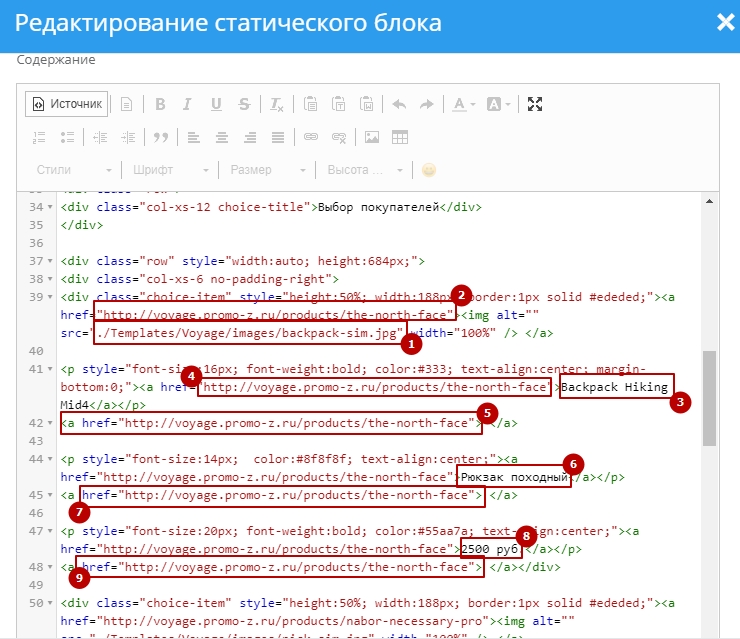Click the Underline formatting icon
740x639 pixels.
(216, 104)
